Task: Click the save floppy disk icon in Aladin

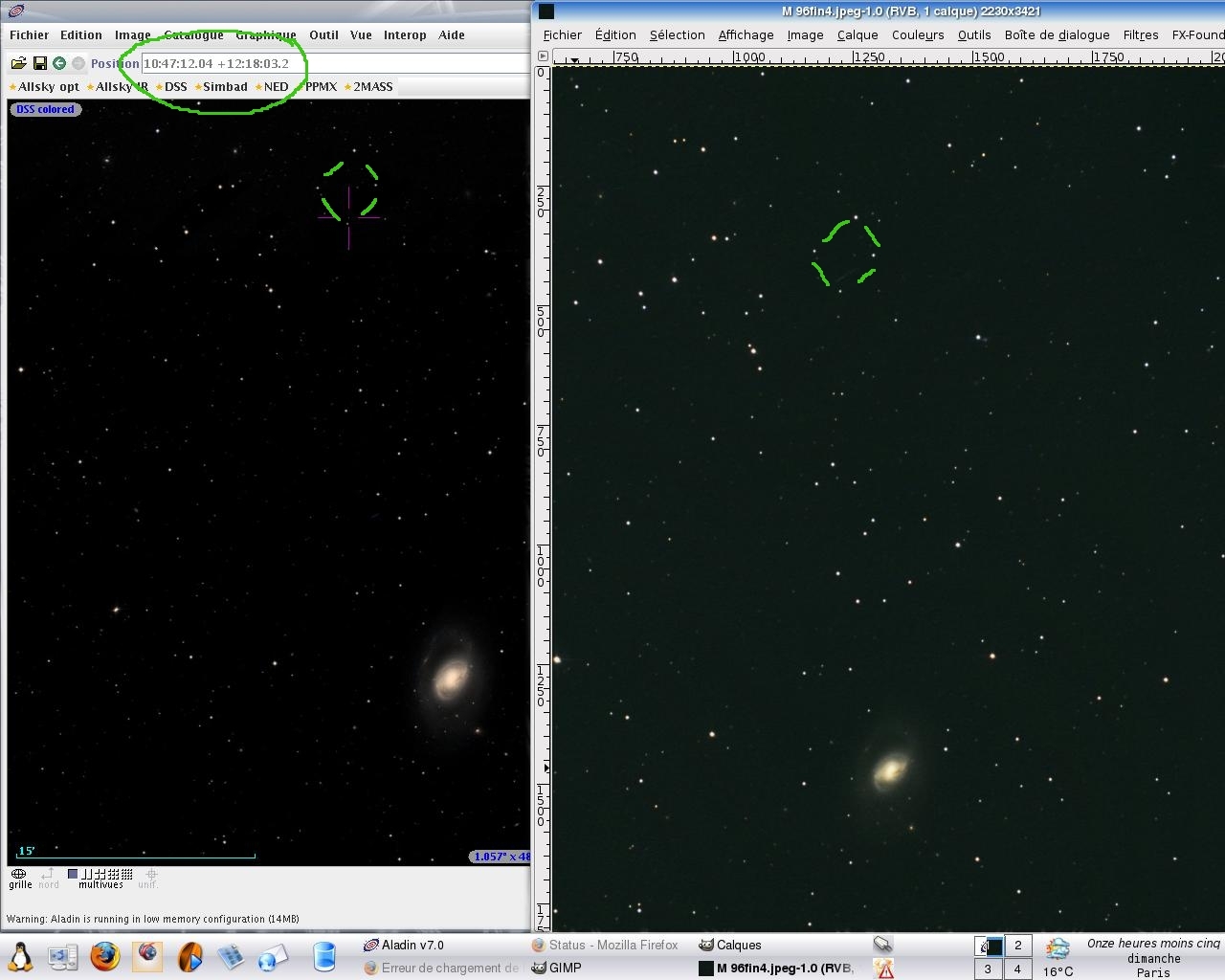Action: click(39, 63)
